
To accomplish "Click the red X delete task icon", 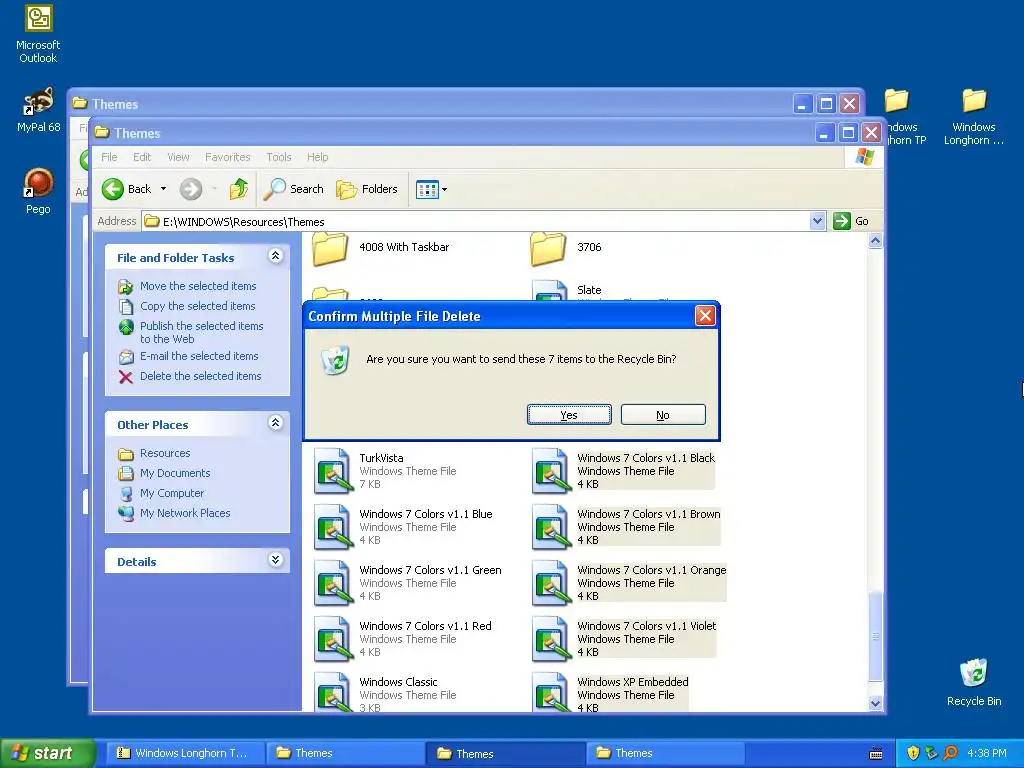I will point(126,377).
